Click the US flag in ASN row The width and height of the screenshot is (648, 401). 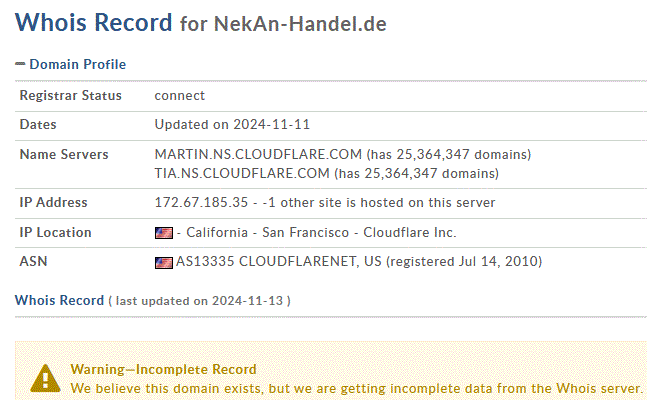[164, 262]
